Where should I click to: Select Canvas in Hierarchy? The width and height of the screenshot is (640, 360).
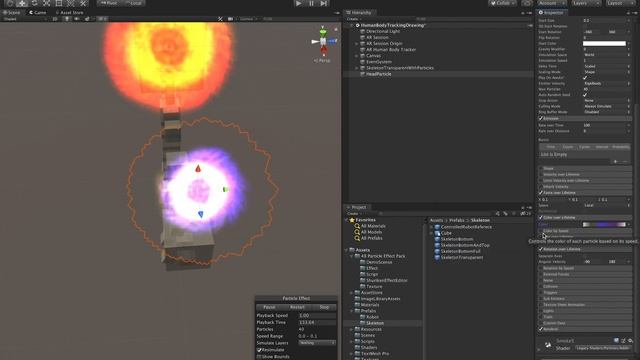373,56
